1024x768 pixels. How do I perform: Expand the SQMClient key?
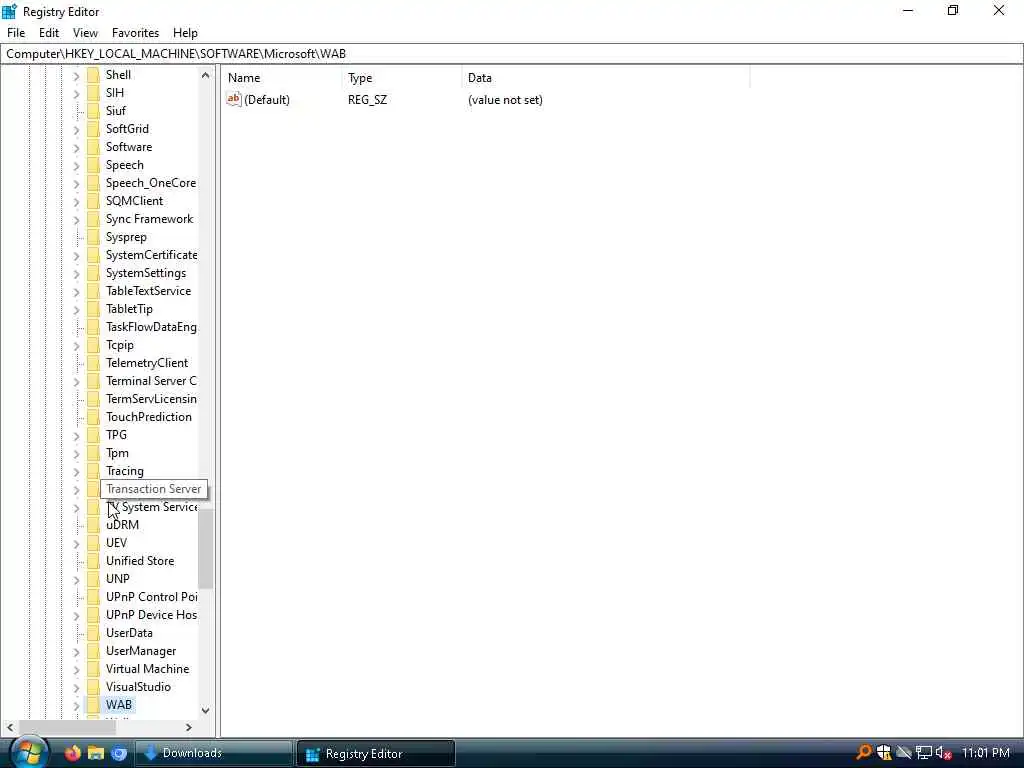76,202
